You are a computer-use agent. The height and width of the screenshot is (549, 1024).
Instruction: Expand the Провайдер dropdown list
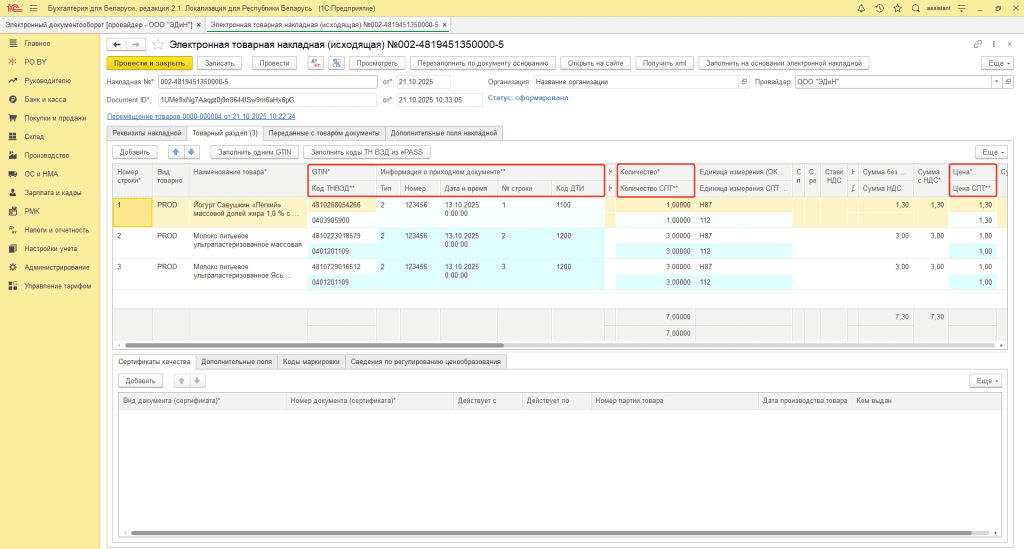(x=996, y=82)
